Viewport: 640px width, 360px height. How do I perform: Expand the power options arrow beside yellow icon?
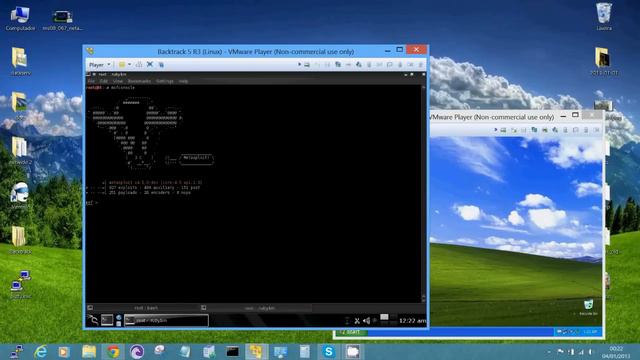[129, 64]
